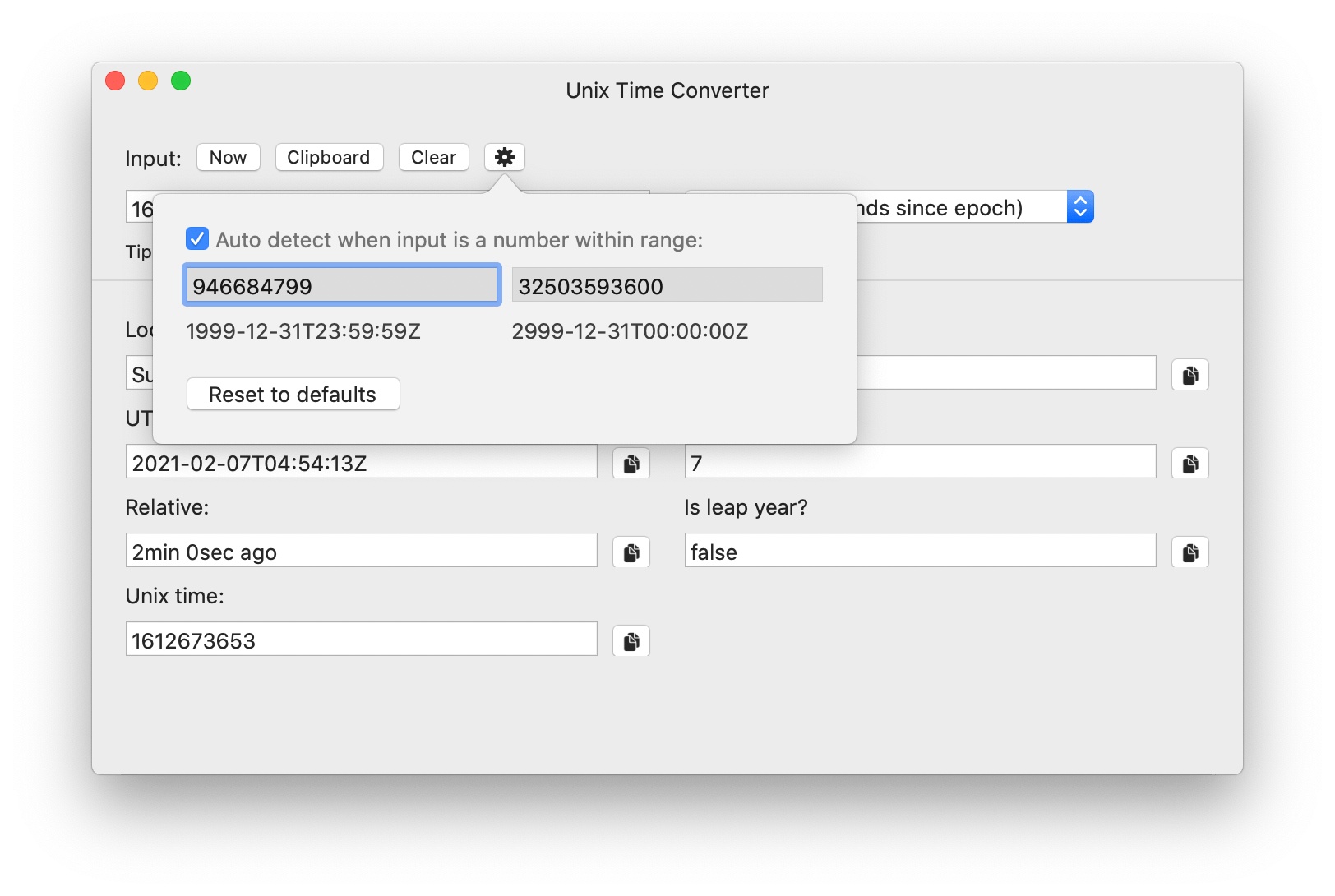Viewport: 1335px width, 896px height.
Task: Click the day of week field showing 7
Action: pos(920,461)
